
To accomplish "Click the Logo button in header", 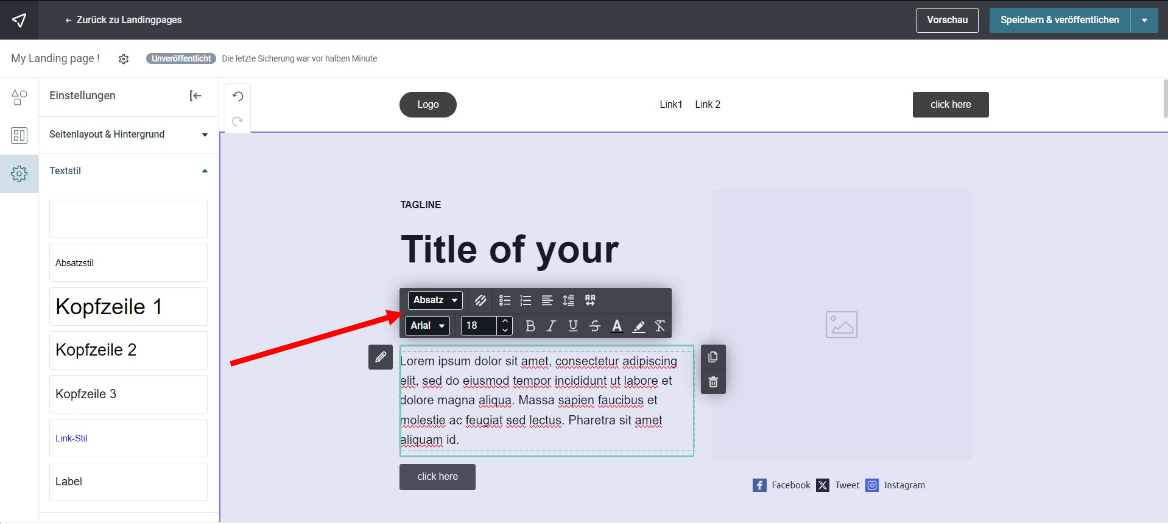I will pos(428,105).
